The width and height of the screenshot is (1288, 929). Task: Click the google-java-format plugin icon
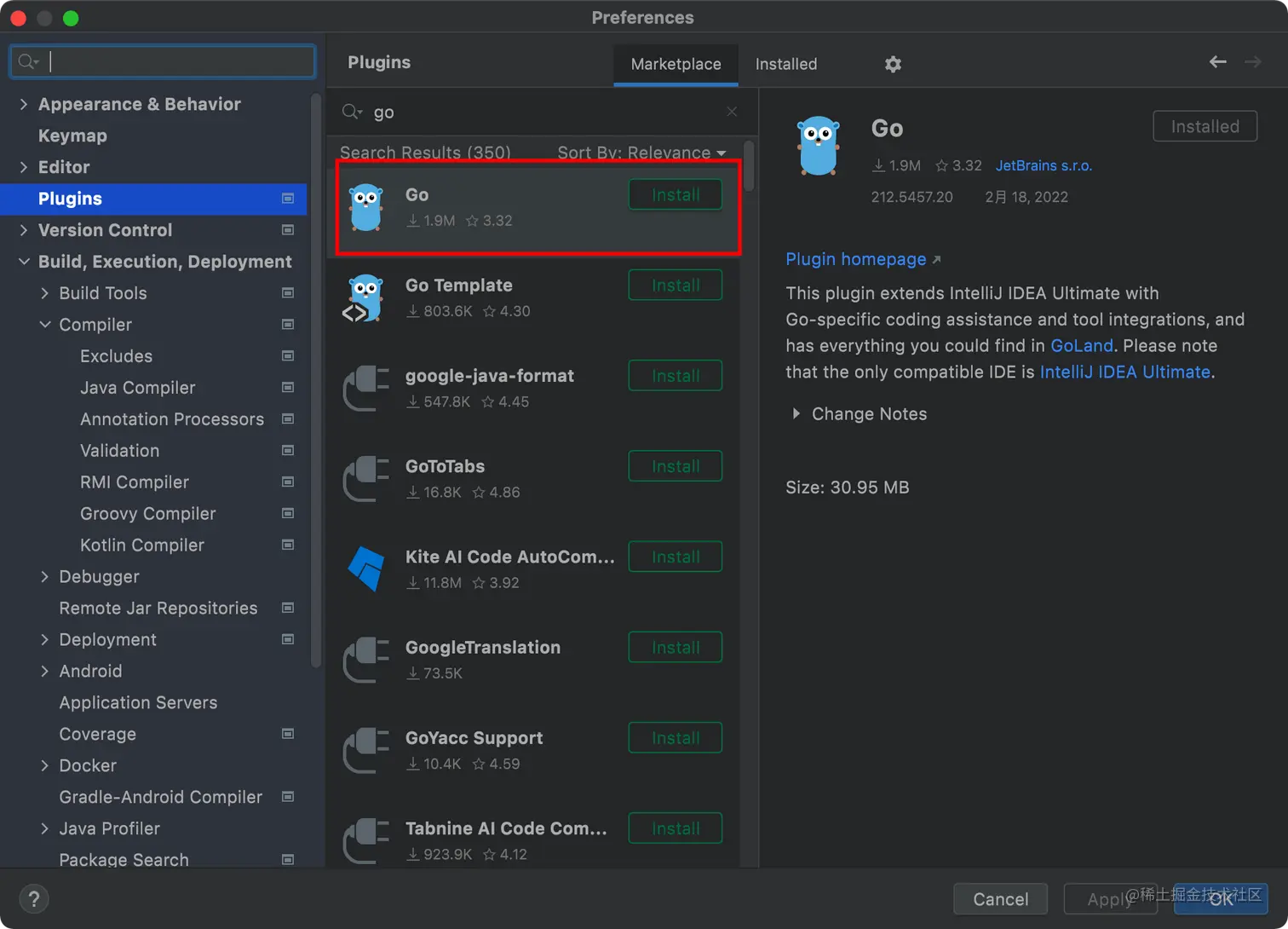point(366,389)
